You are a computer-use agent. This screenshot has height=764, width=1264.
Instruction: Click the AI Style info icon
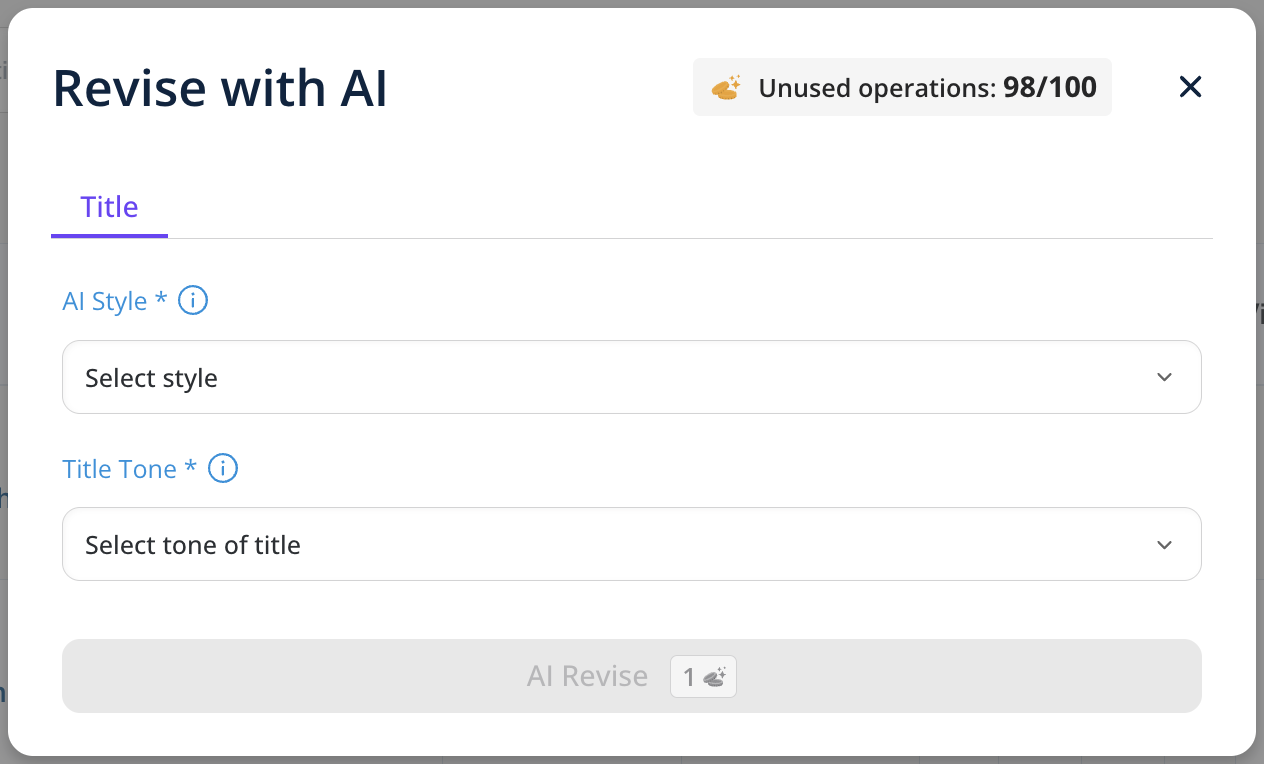[x=192, y=300]
